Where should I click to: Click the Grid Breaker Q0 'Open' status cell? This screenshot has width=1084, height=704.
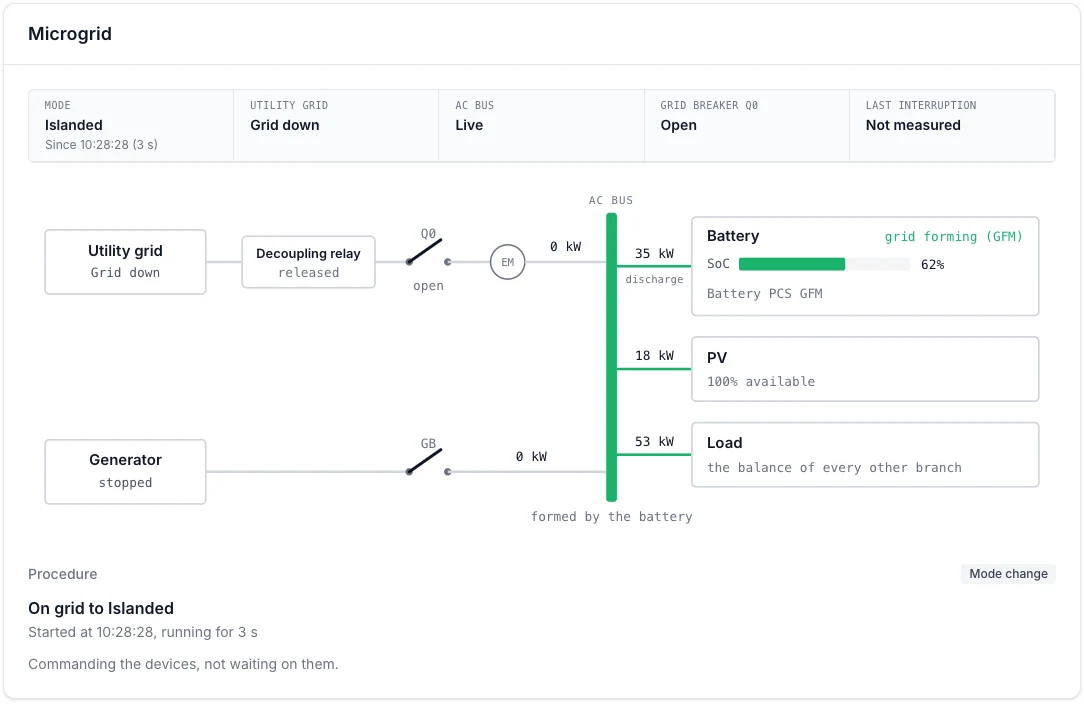coord(747,126)
